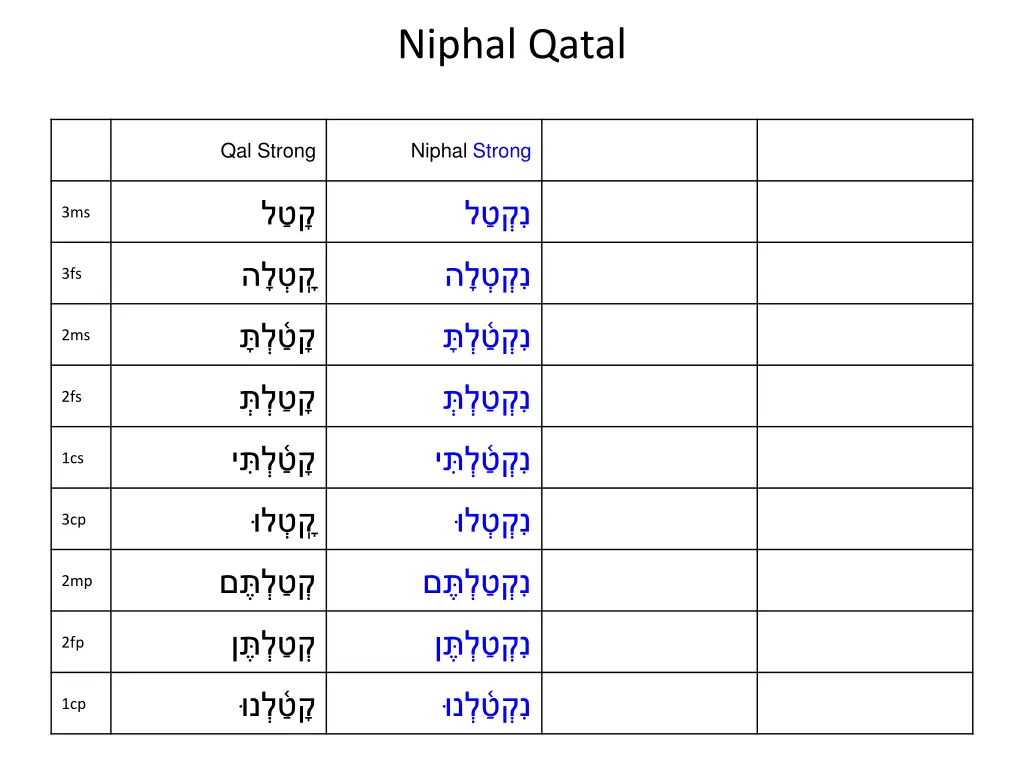Select the "Niphal Strong" column header
Screen dimensions: 1024x768
(x=470, y=151)
